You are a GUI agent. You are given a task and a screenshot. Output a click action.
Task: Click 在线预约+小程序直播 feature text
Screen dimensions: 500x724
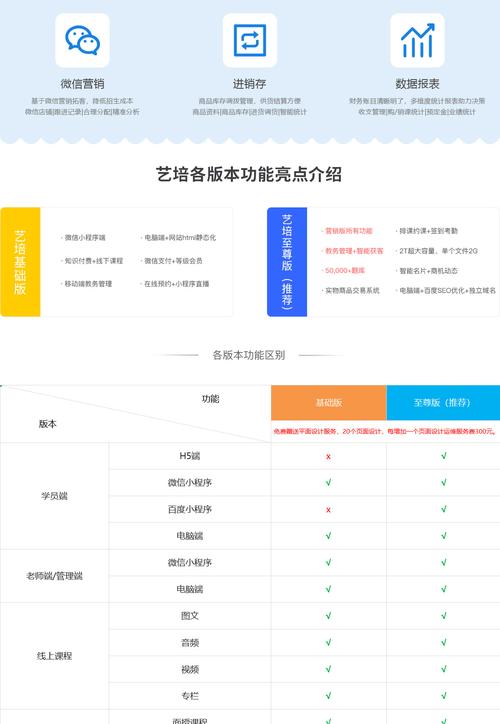click(x=175, y=284)
